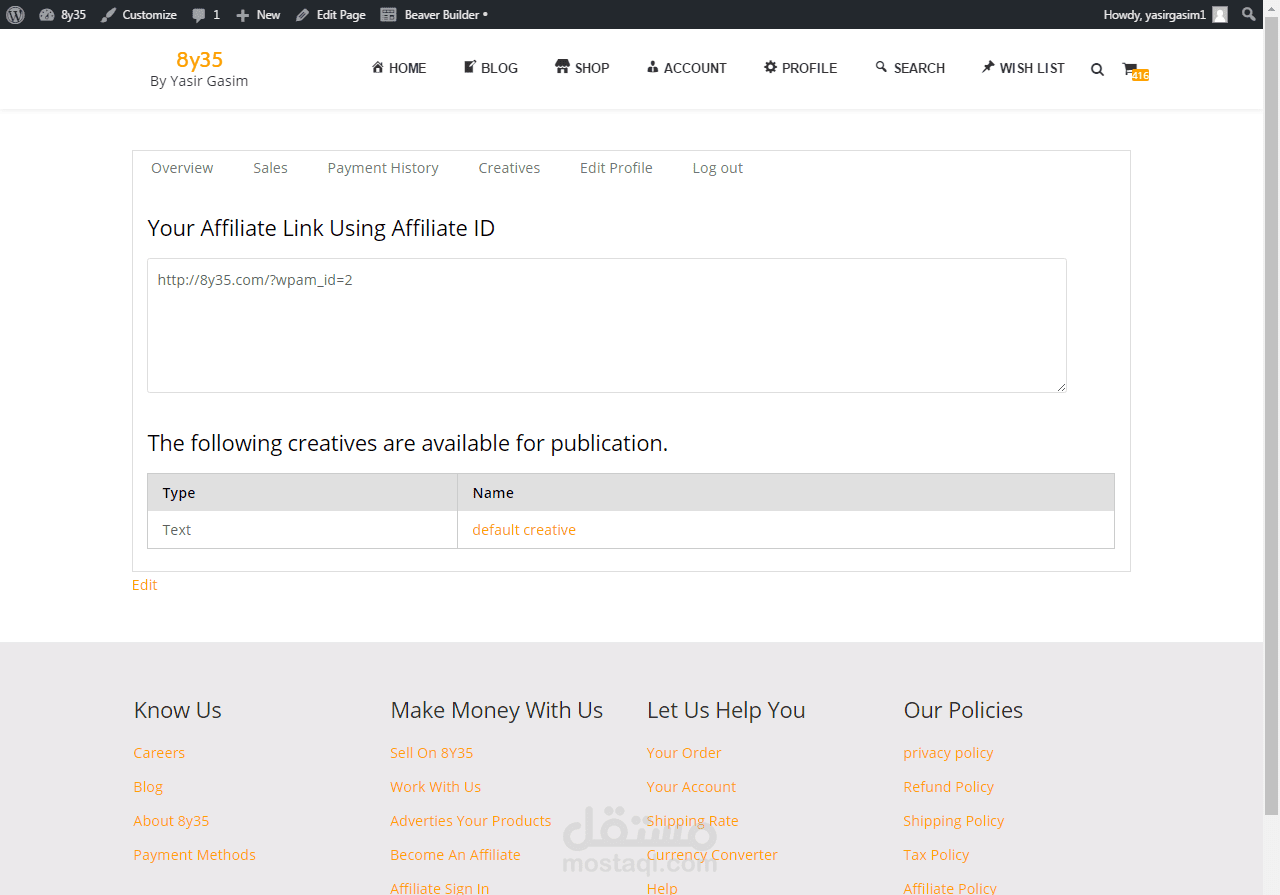Click the Edit link below the panel
Image resolution: width=1280 pixels, height=895 pixels.
point(144,585)
